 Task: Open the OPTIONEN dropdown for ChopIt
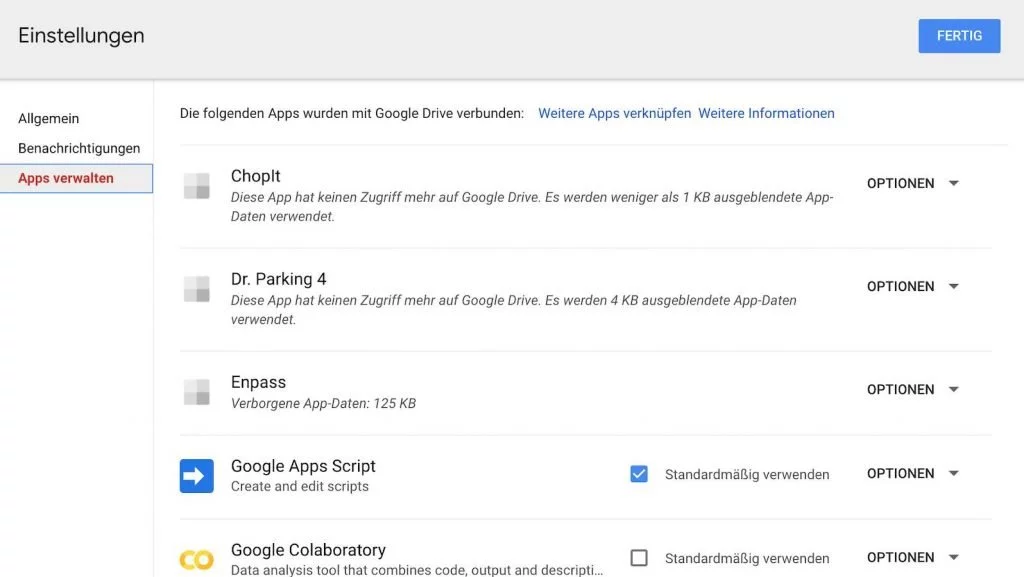point(912,183)
